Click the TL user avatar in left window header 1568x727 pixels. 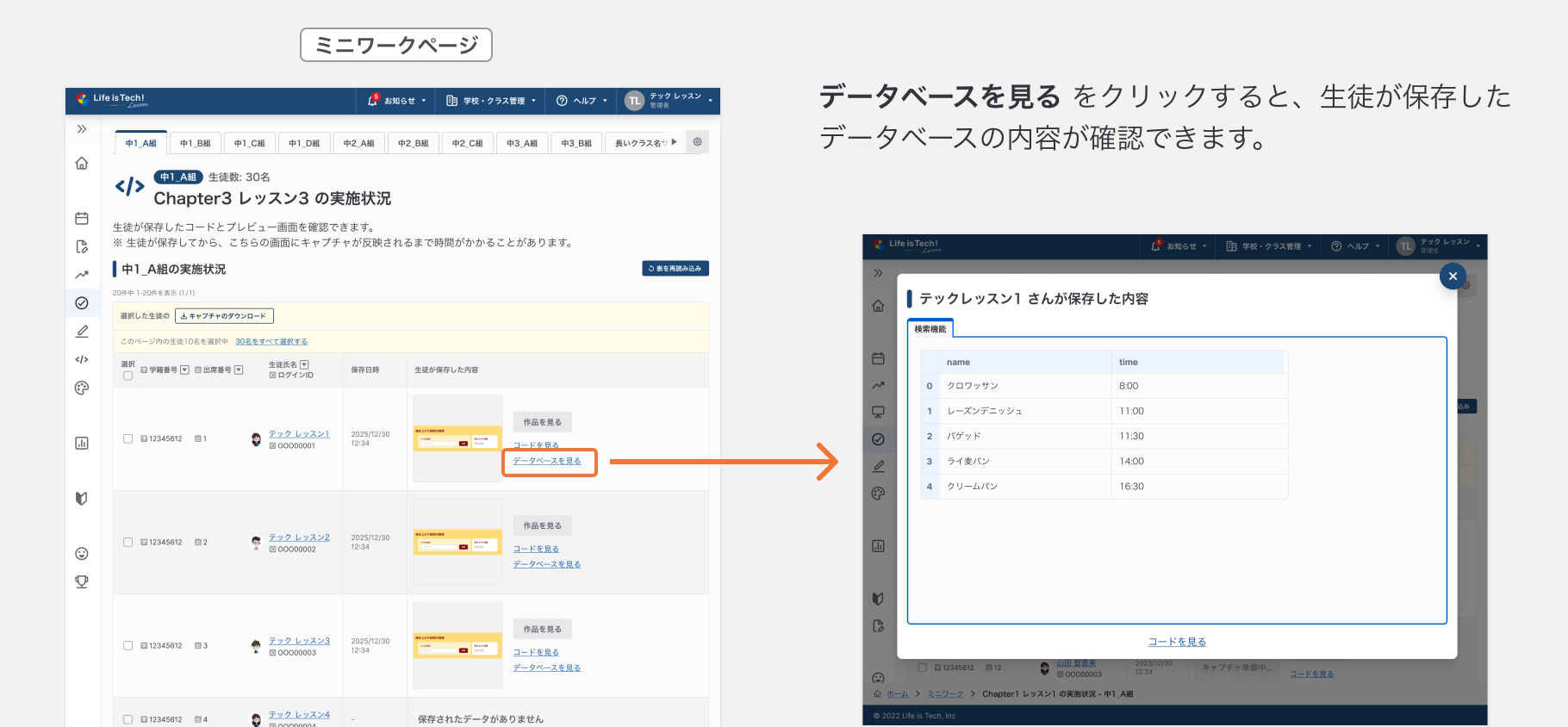(635, 101)
